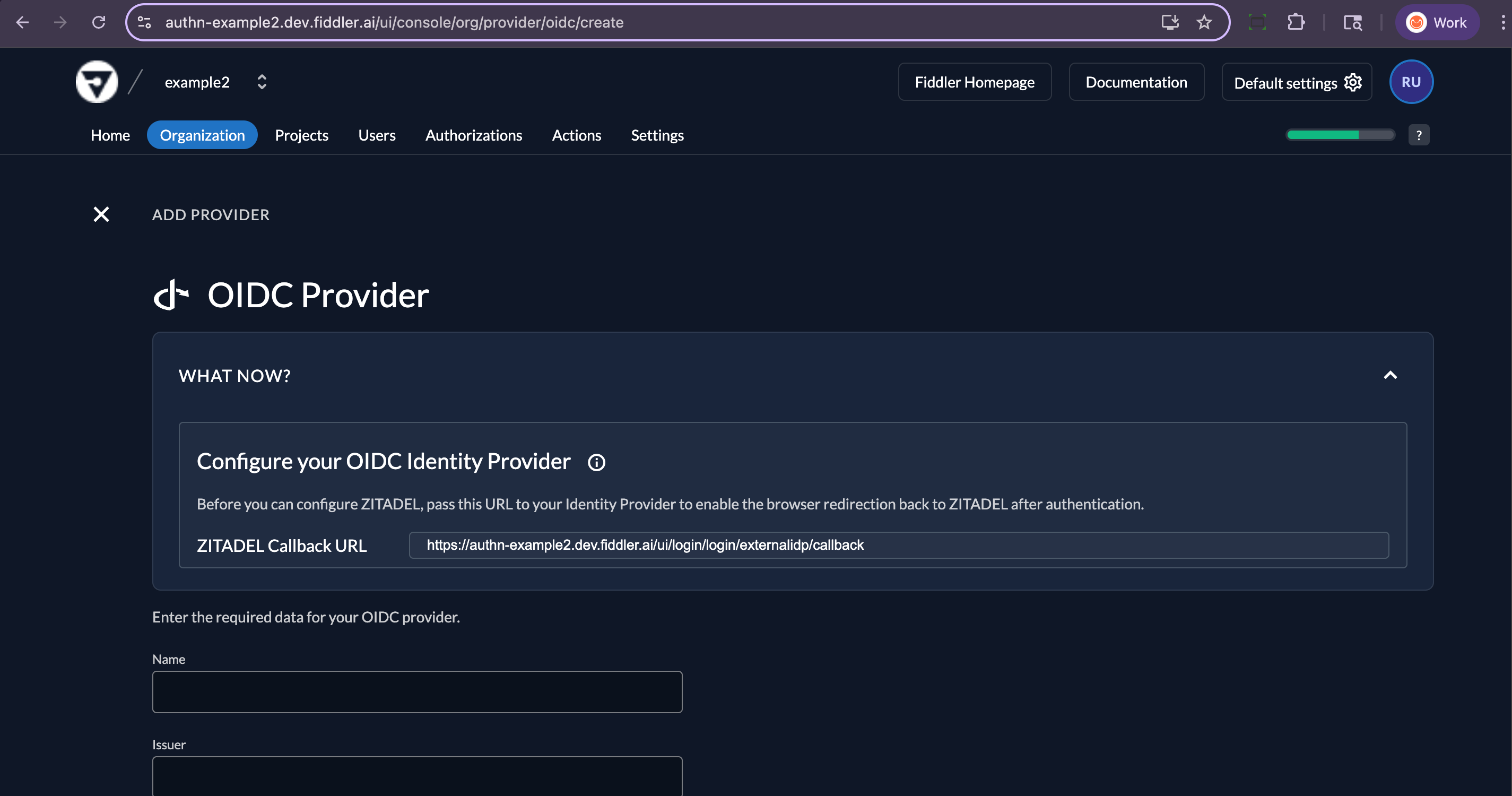Open the organization switcher next to example2

click(x=262, y=82)
